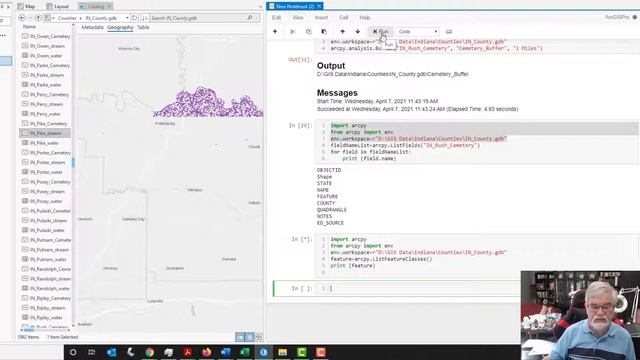Click the IN_Ripley_water feature class icon
640x360 pixels.
pyautogui.click(x=25, y=317)
